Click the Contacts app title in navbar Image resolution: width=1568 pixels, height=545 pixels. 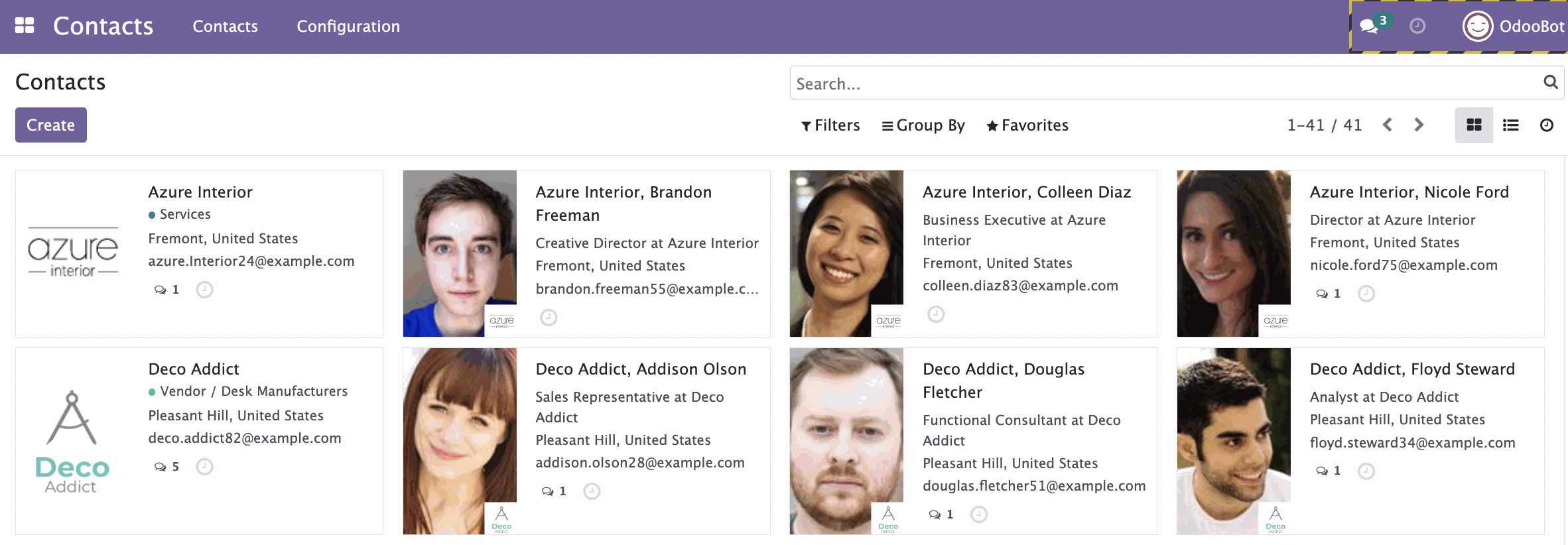(x=103, y=26)
